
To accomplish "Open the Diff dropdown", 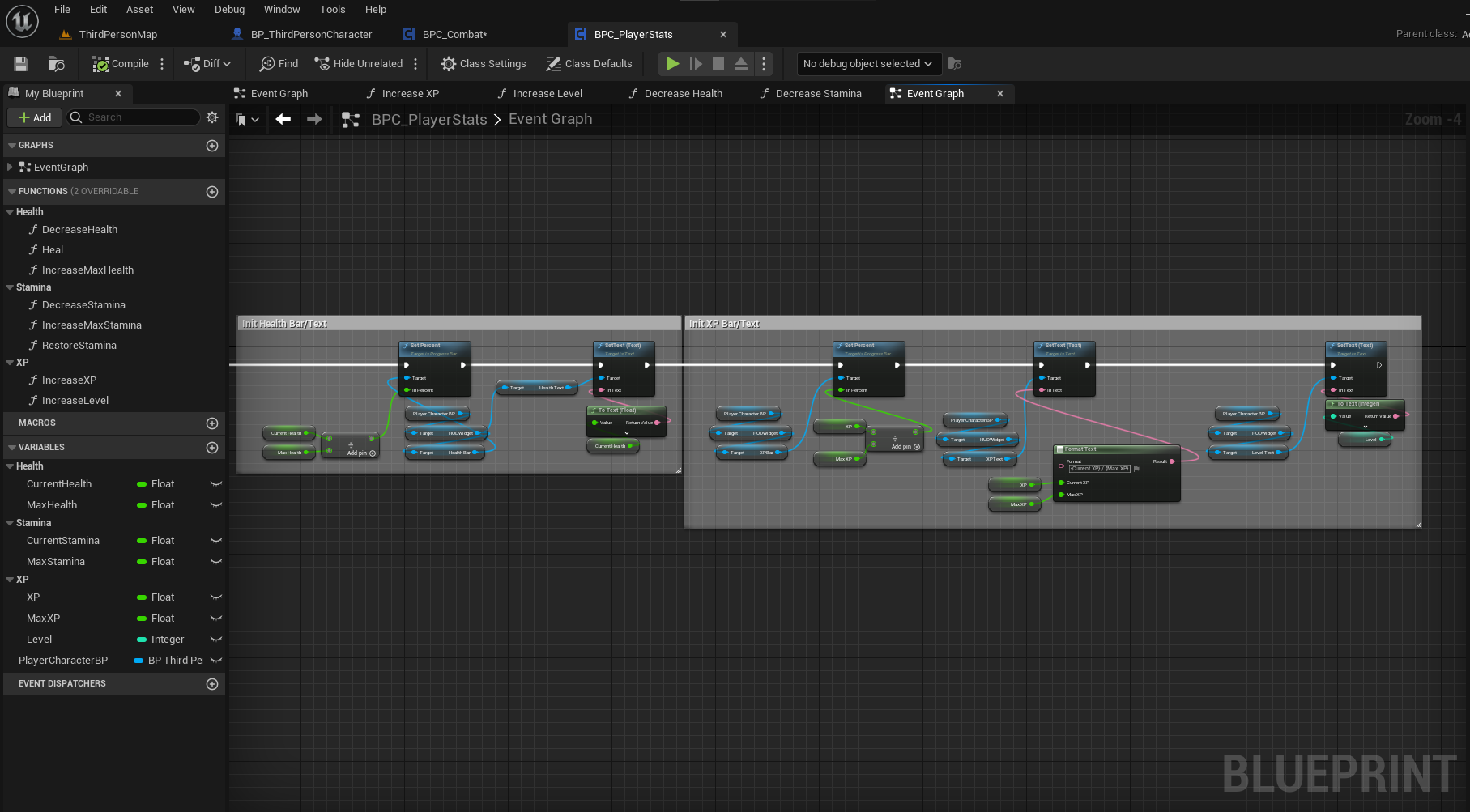I will (x=207, y=64).
